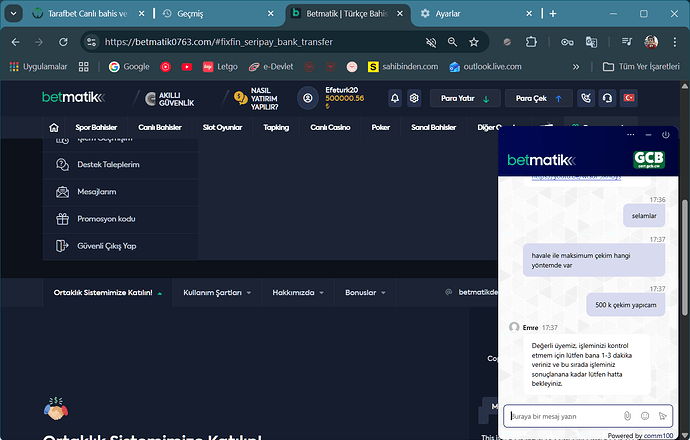Open Uygulamalar apps shortcut
This screenshot has height=440, width=690.
[38, 66]
